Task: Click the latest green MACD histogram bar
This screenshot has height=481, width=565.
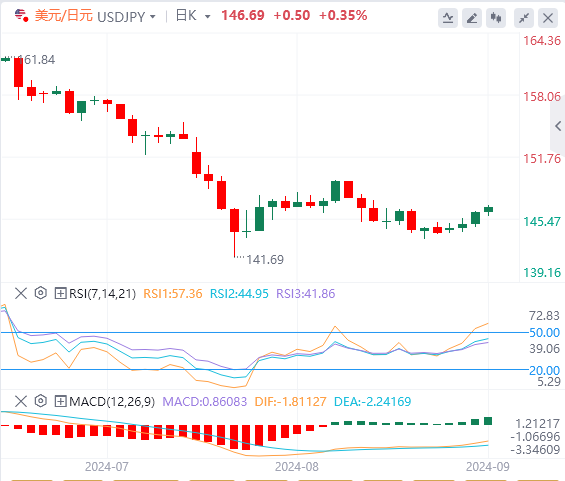Action: 488,421
